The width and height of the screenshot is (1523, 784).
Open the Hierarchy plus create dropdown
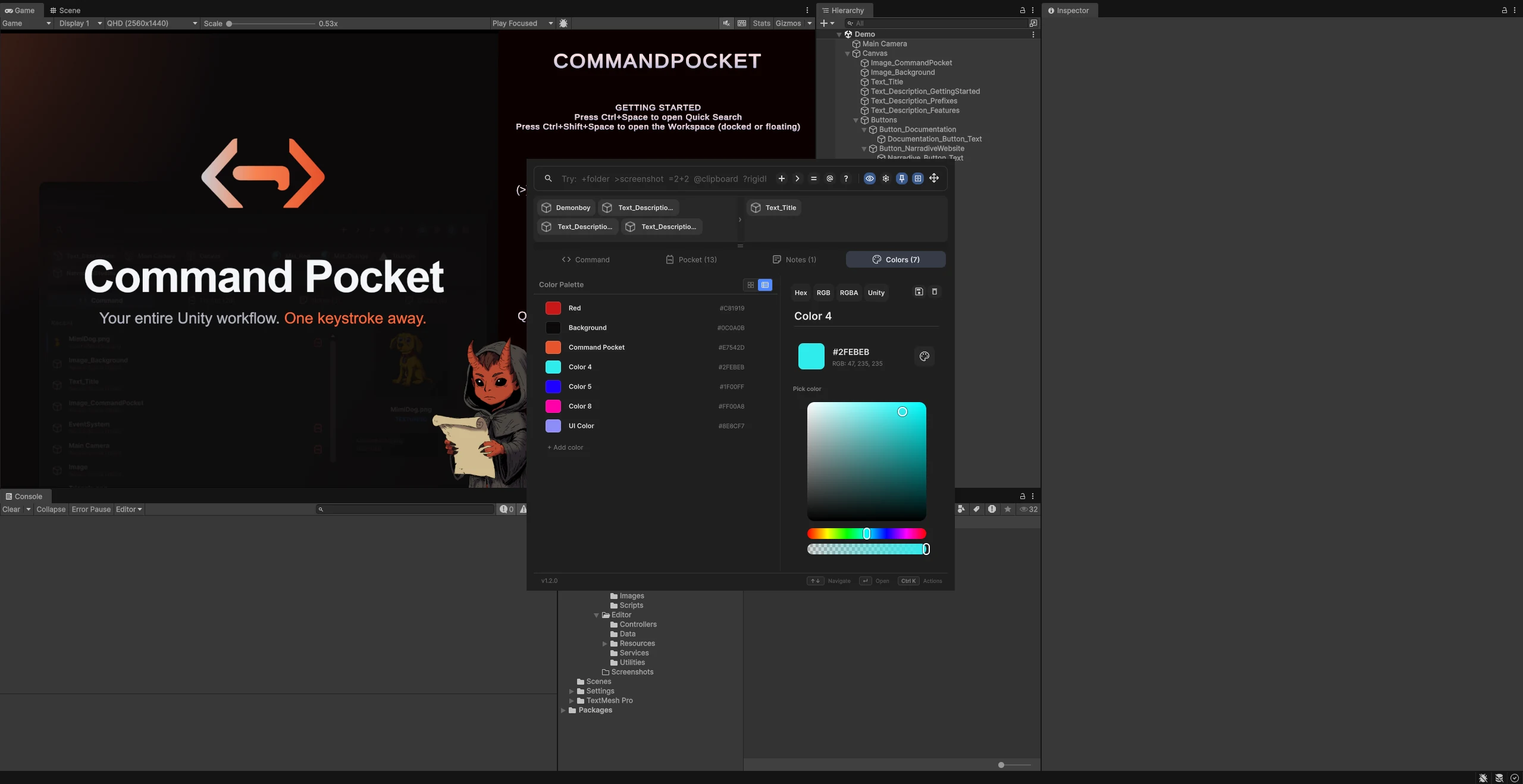[828, 23]
